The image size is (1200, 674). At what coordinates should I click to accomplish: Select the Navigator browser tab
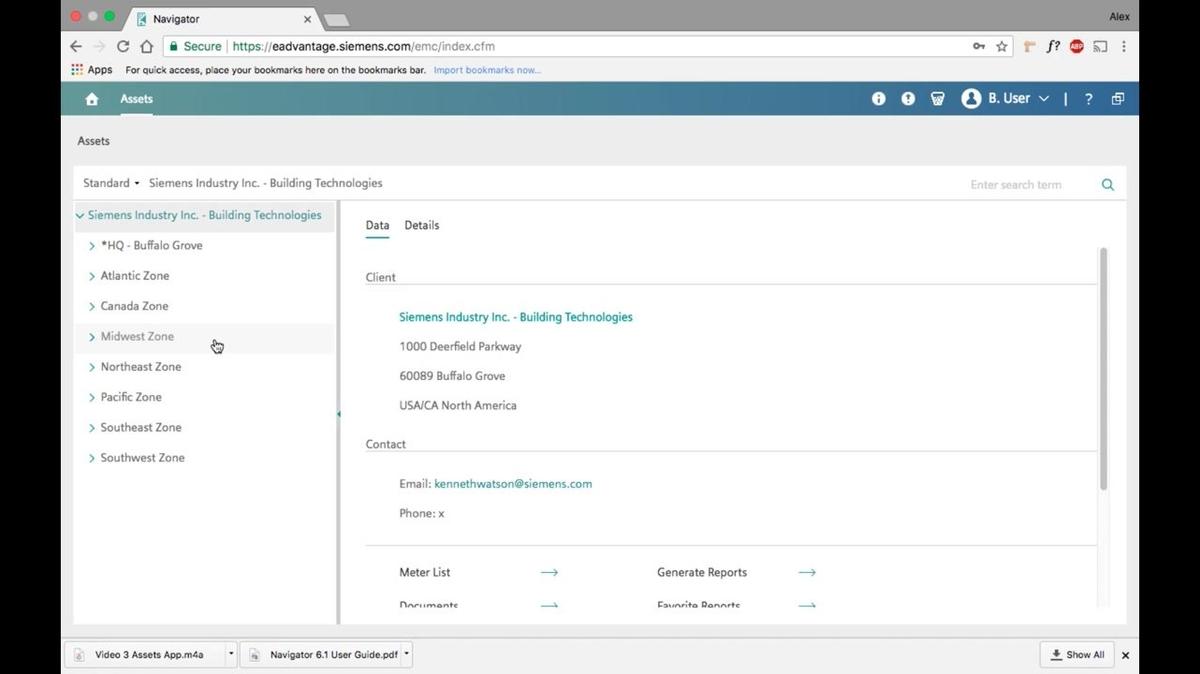coord(220,19)
